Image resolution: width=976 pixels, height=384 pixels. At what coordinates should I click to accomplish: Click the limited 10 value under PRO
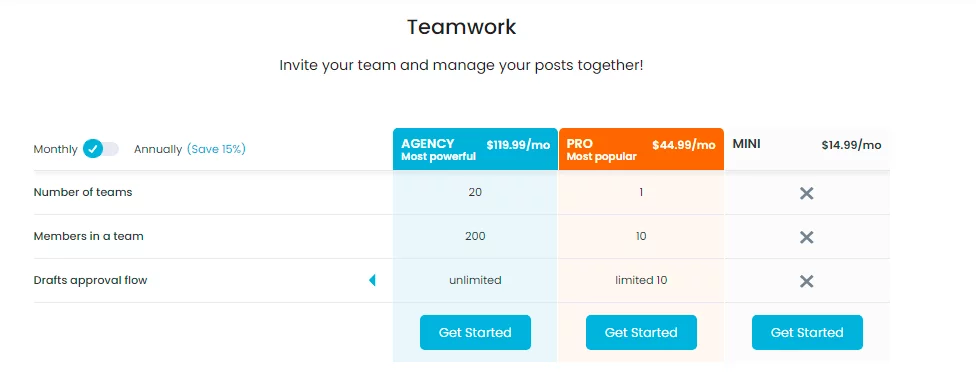[641, 280]
